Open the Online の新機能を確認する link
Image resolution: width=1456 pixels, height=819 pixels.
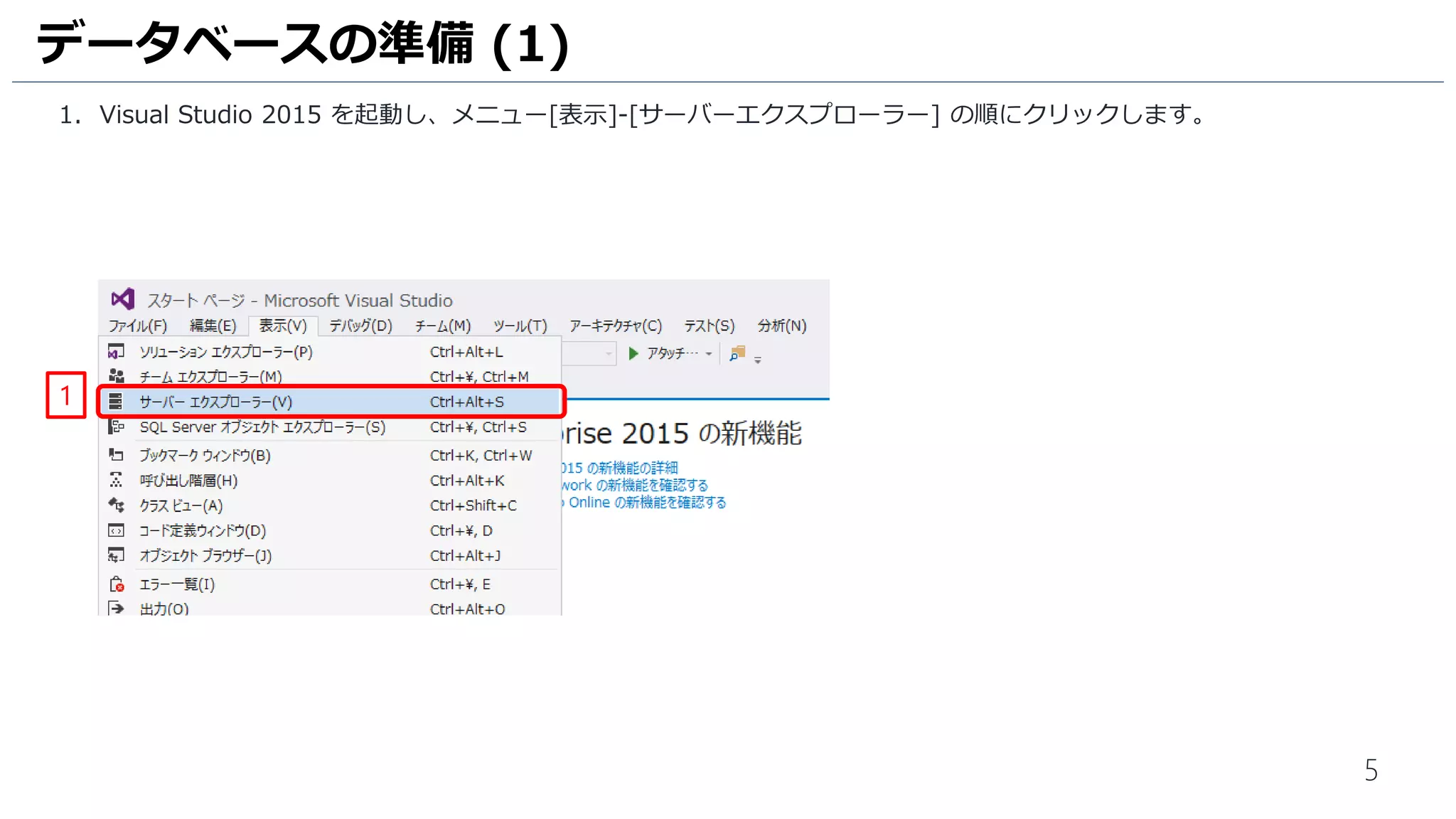(643, 503)
